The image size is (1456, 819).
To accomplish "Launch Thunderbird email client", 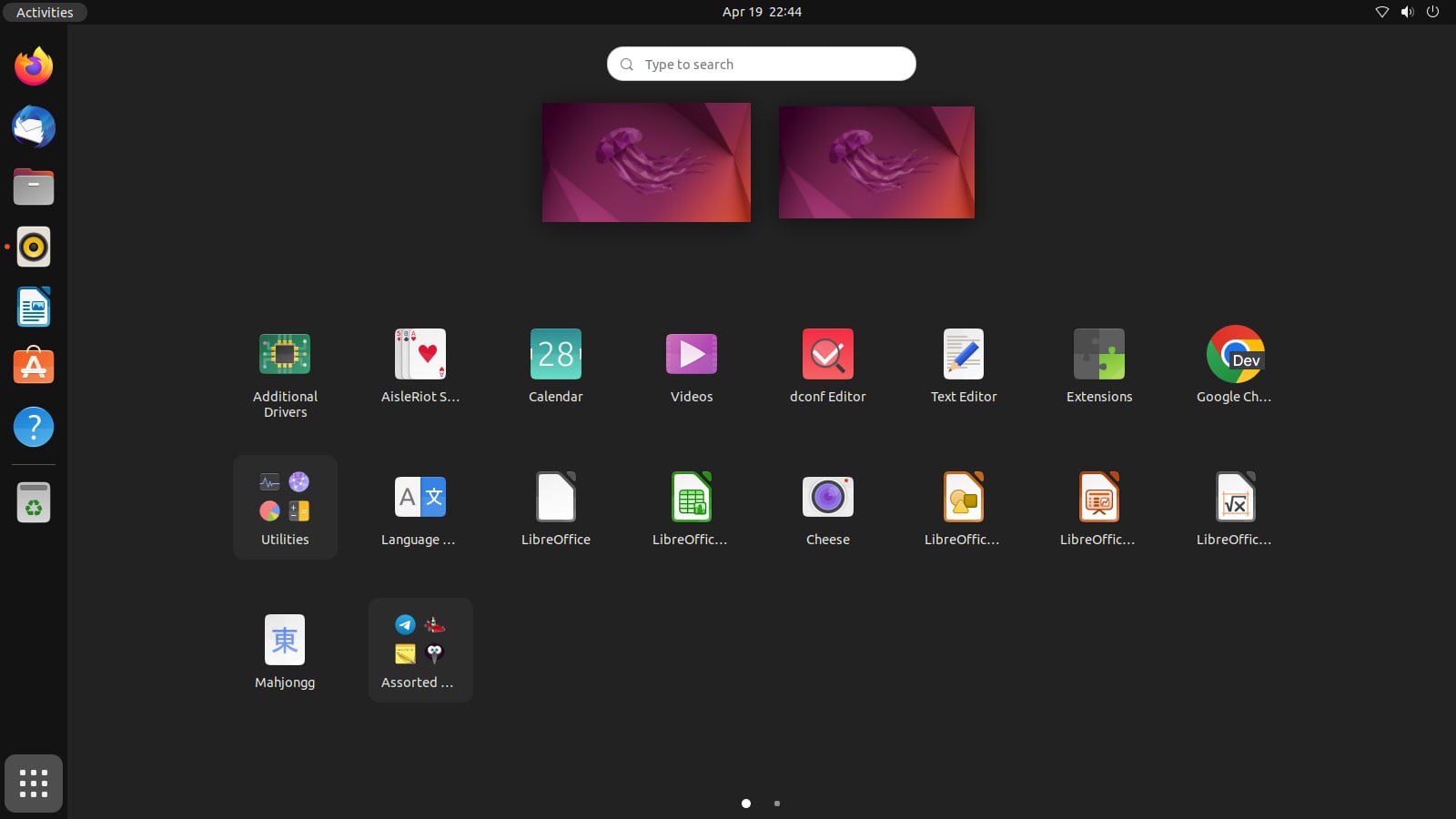I will [x=33, y=126].
